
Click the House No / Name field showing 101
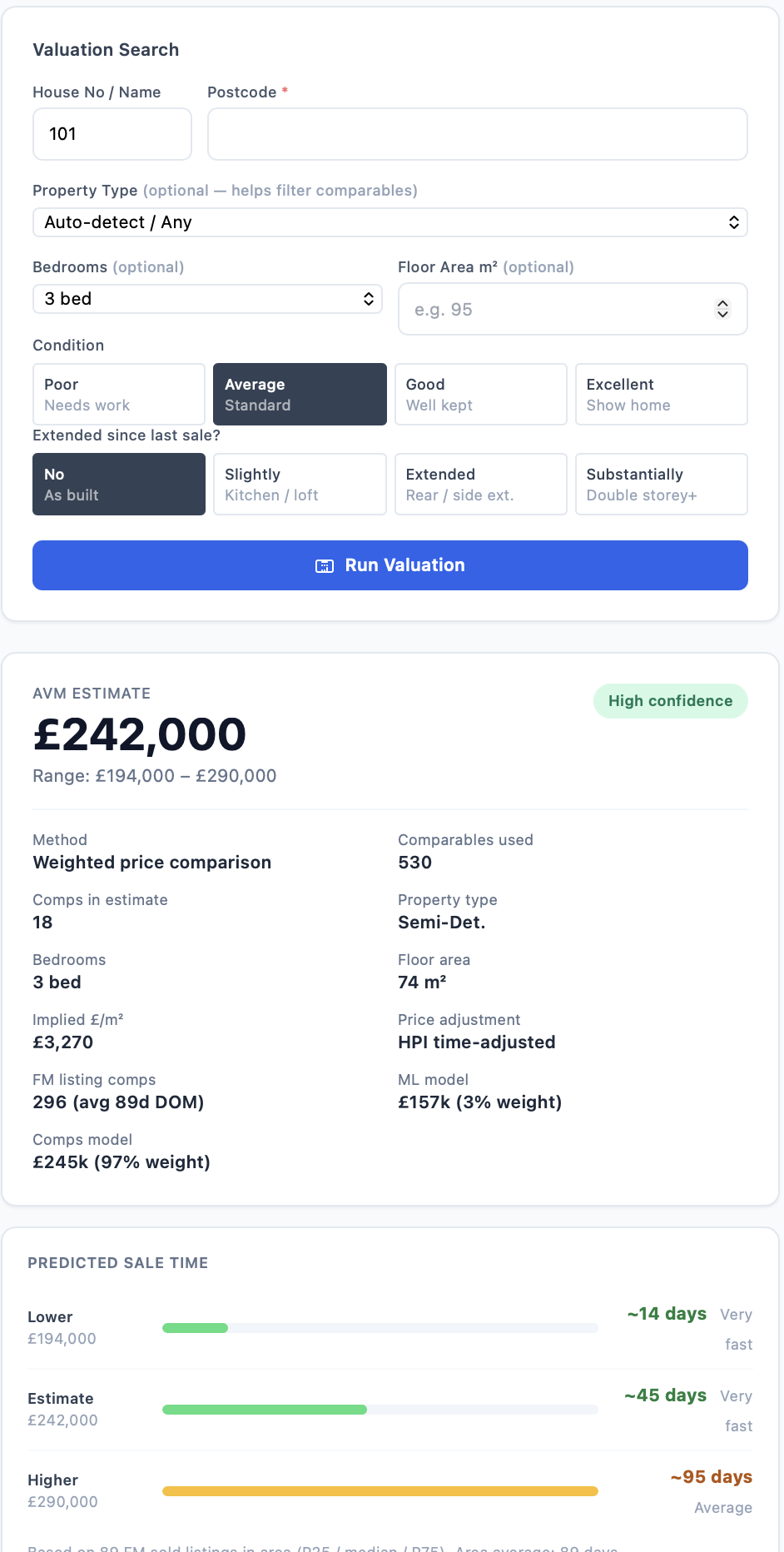coord(112,133)
